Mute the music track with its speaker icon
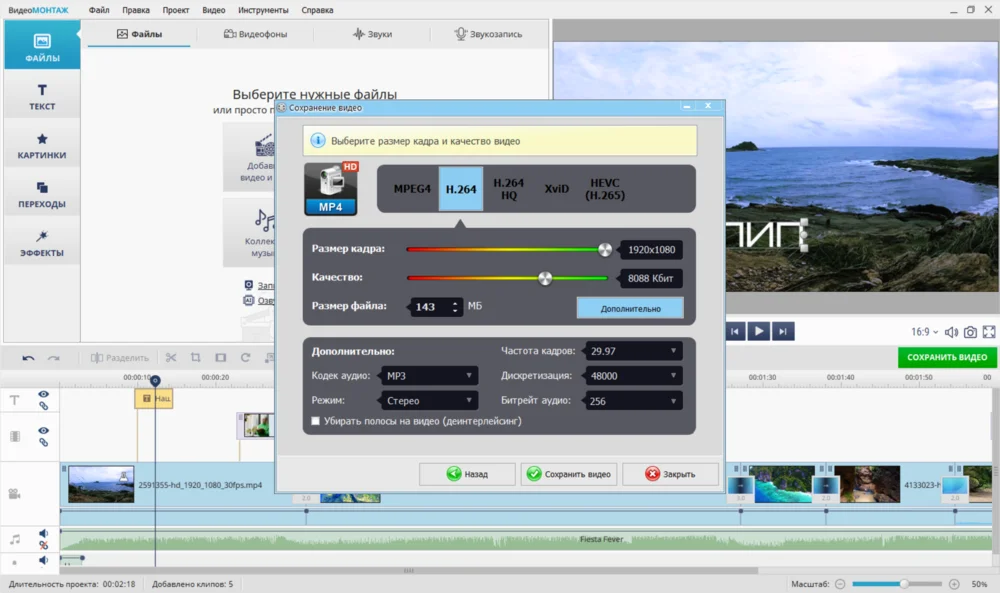1000x593 pixels. point(43,535)
